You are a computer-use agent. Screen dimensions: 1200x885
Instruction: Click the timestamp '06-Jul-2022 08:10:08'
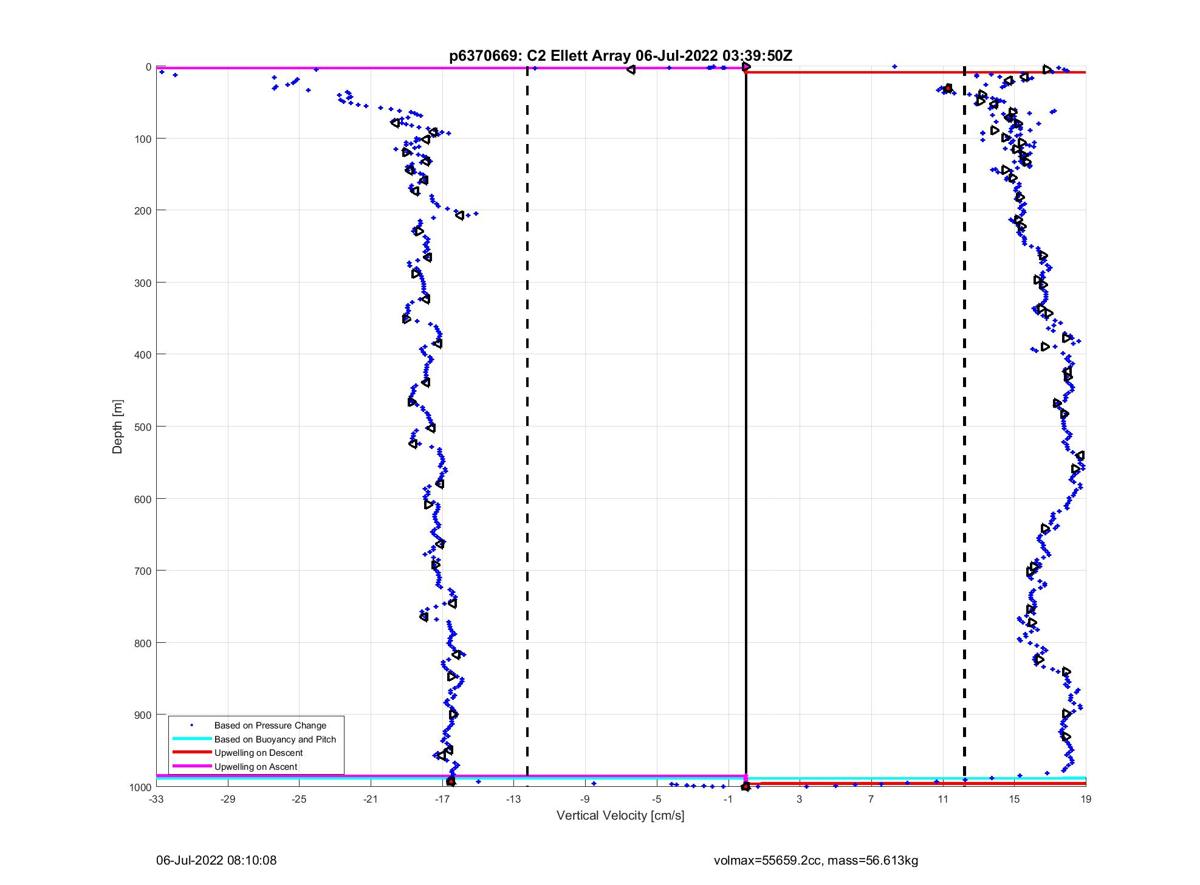216,860
